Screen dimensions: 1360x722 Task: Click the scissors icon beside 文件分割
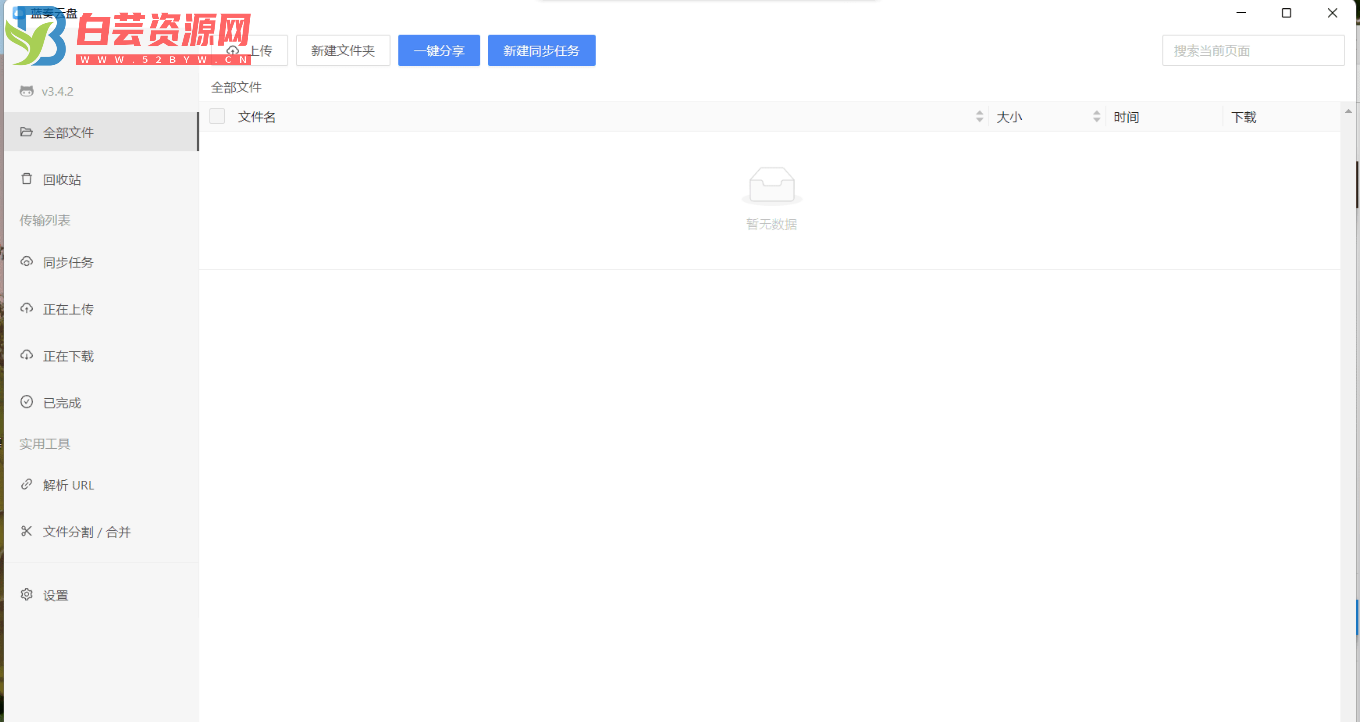(27, 531)
